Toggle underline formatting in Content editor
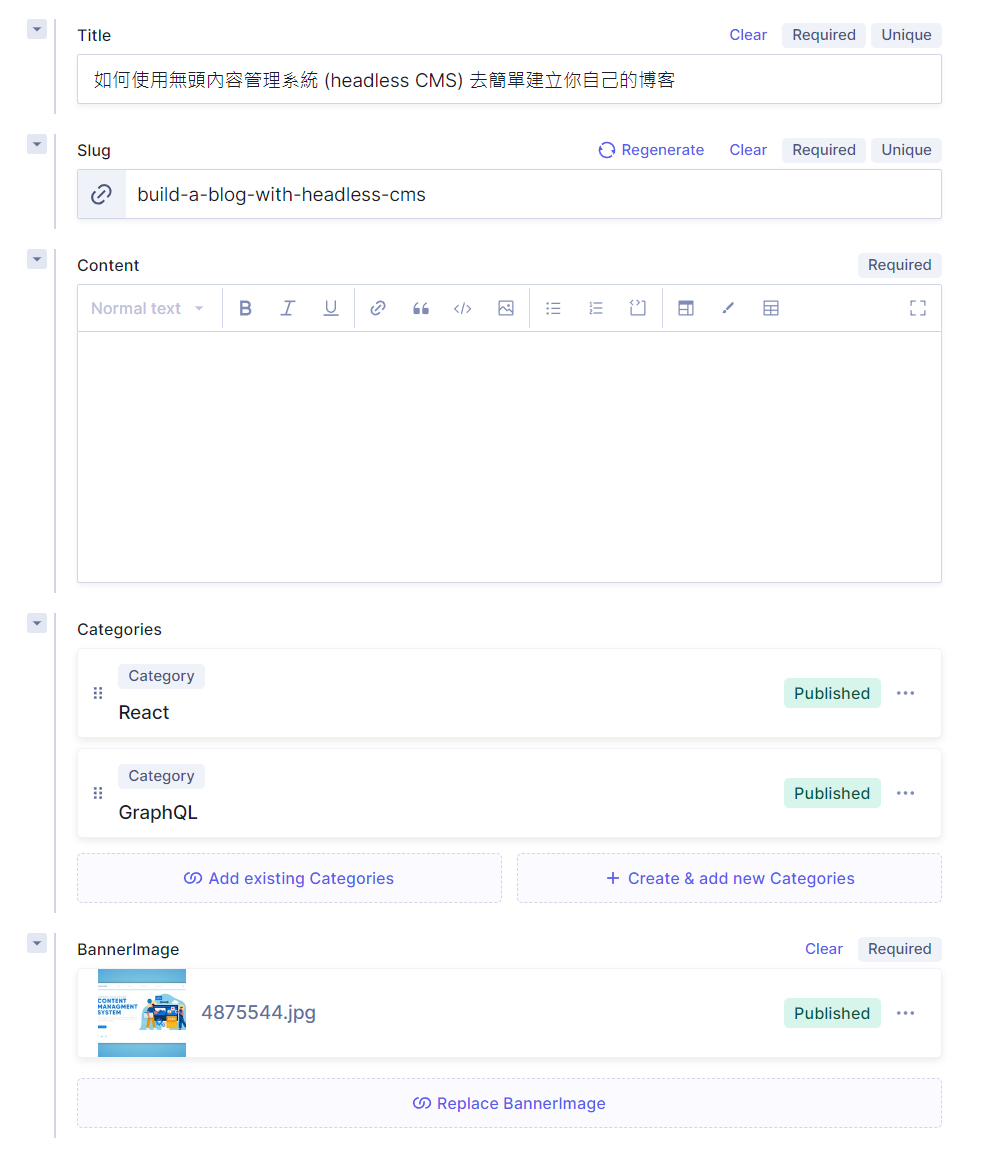Screen dimensions: 985x1152 (331, 309)
